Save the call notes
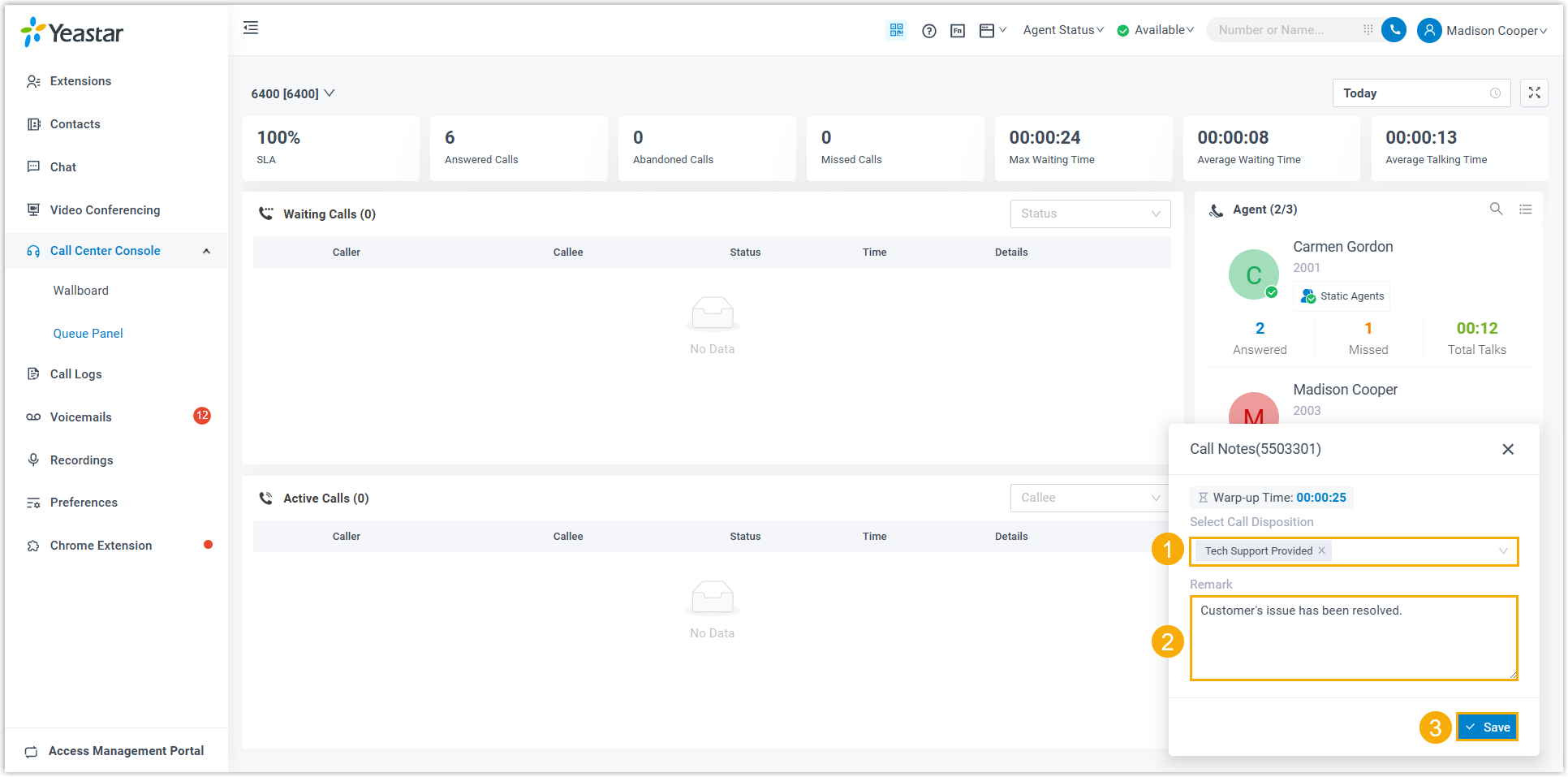 (1487, 727)
